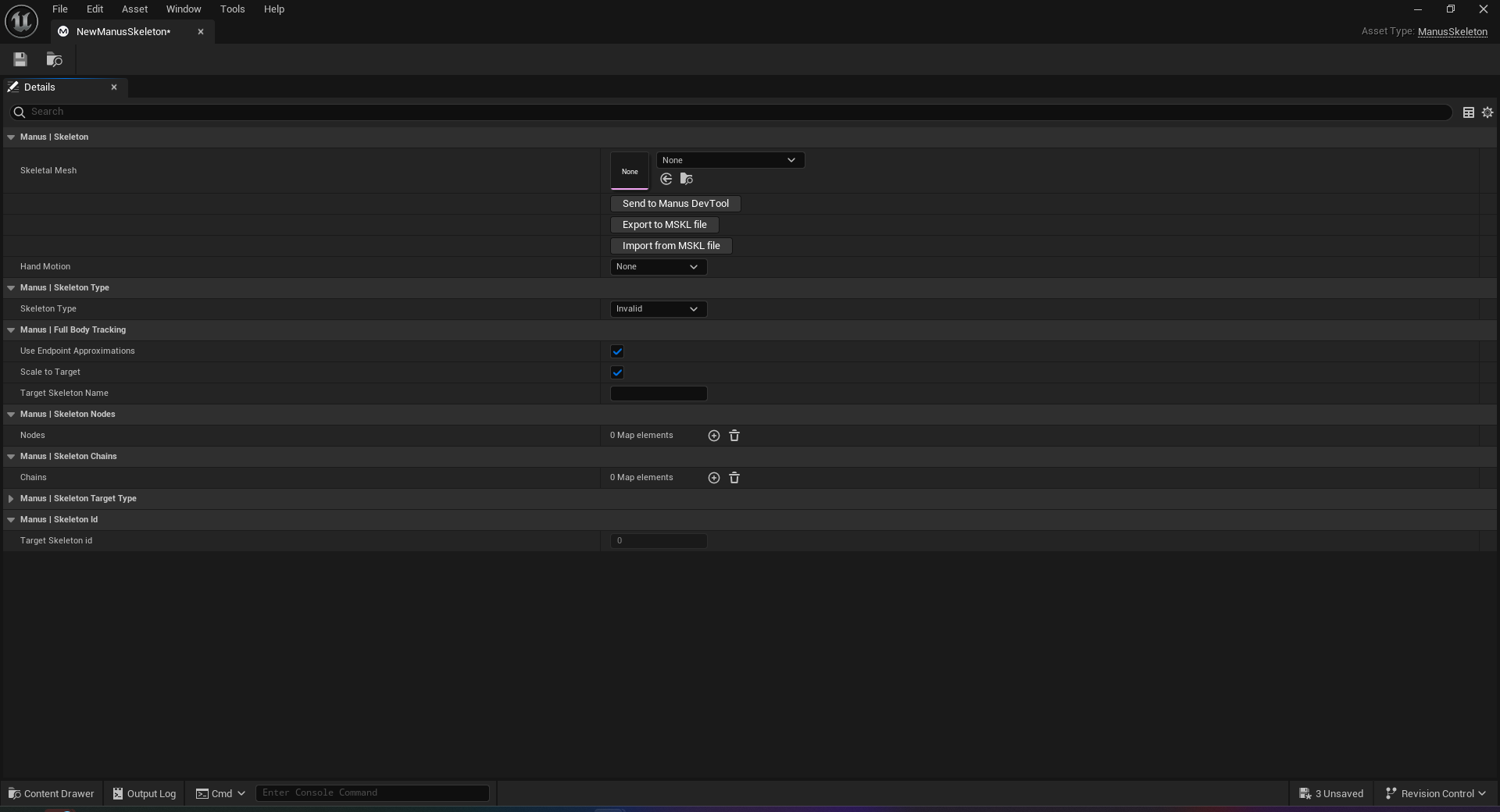Screen dimensions: 1500x812
Task: Collapse the Manus Full Body Tracking section
Action: pos(11,330)
